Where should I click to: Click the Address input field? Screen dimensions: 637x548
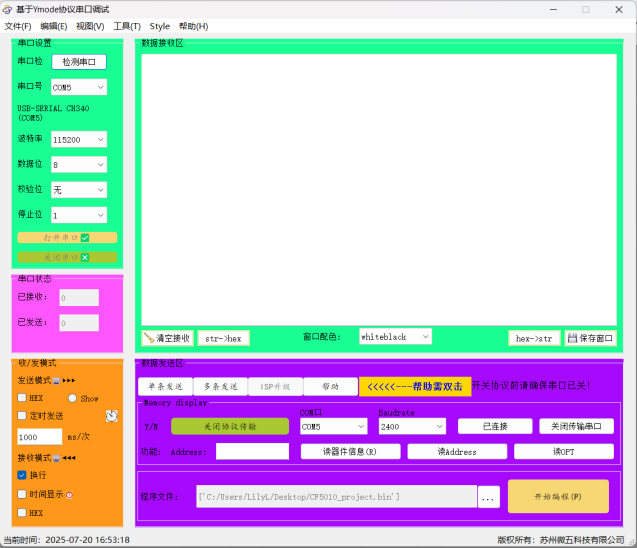point(251,452)
